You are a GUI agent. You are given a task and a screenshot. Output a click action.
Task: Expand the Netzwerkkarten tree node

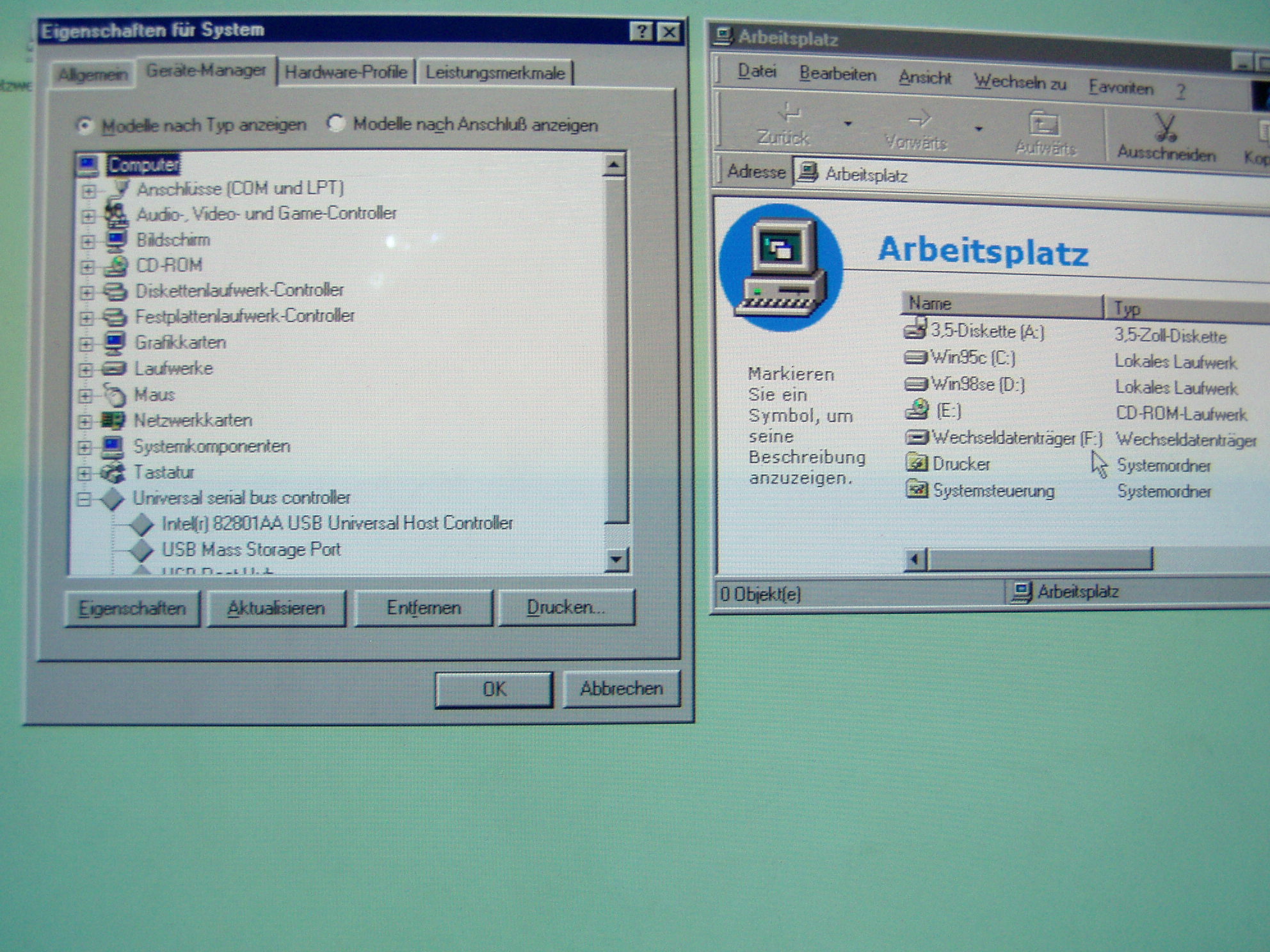pos(84,421)
